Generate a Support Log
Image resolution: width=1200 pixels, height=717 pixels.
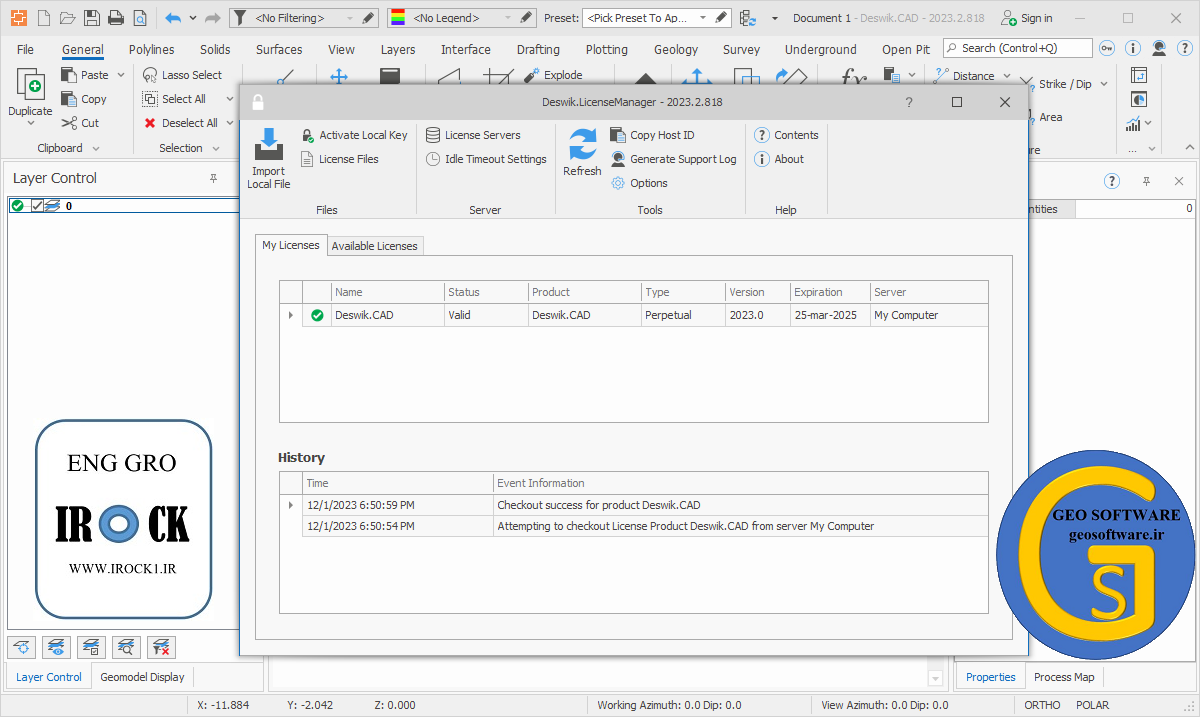[673, 159]
